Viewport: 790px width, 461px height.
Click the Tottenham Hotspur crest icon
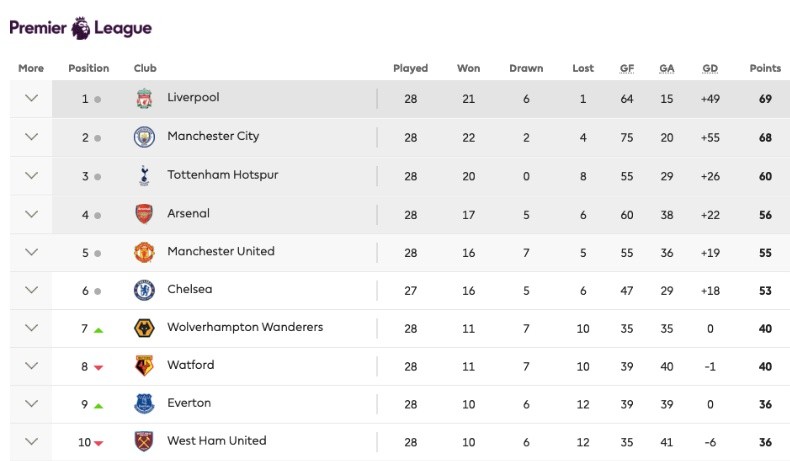pyautogui.click(x=144, y=175)
